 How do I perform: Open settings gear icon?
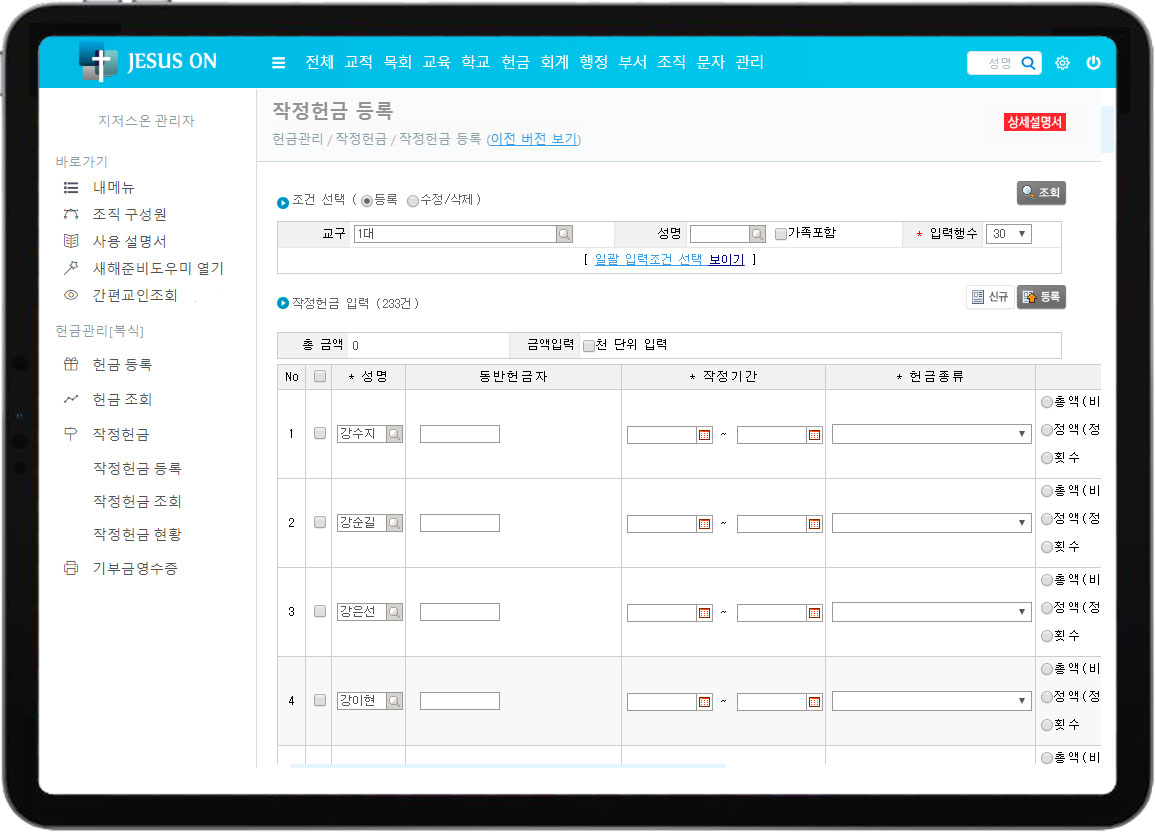click(x=1062, y=63)
